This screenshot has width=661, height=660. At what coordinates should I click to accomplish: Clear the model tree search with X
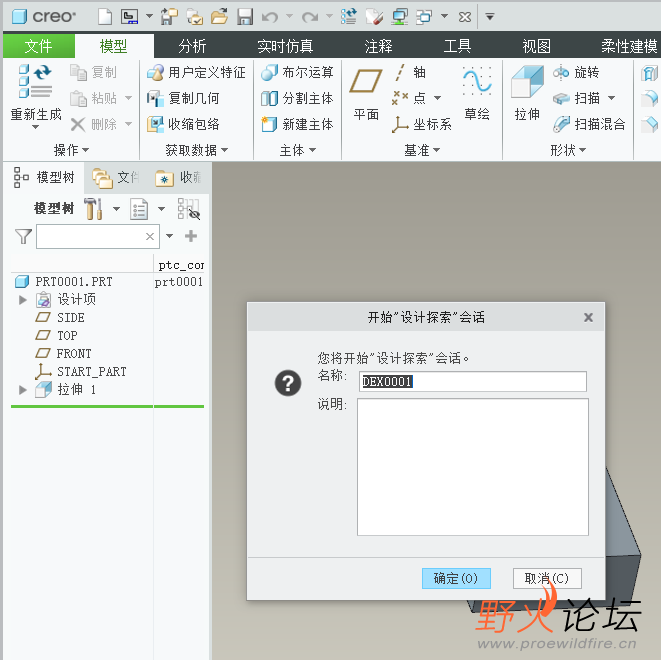150,236
